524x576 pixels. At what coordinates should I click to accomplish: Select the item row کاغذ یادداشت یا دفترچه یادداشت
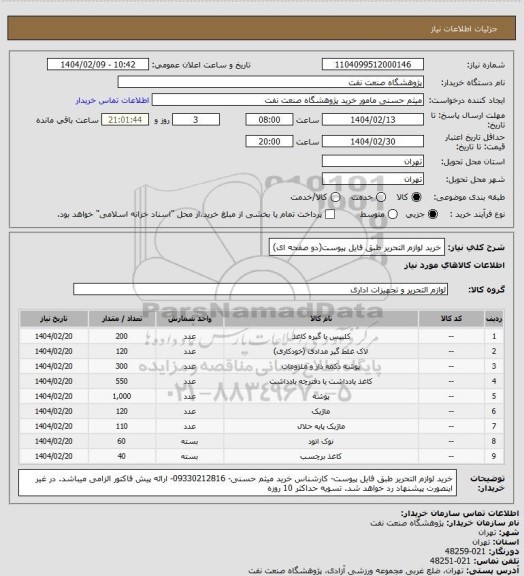point(262,381)
